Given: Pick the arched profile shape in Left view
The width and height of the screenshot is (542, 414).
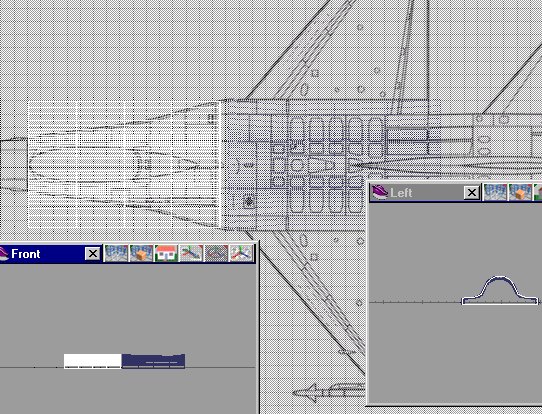Looking at the screenshot, I should pyautogui.click(x=500, y=291).
